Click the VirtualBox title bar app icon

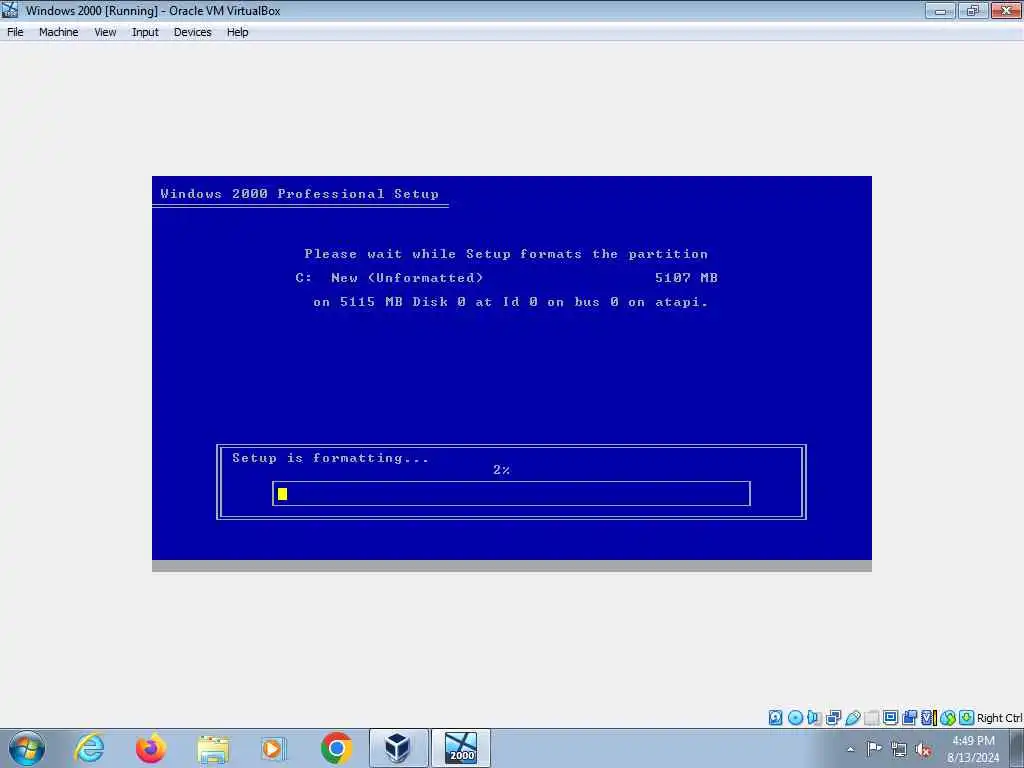pyautogui.click(x=9, y=10)
